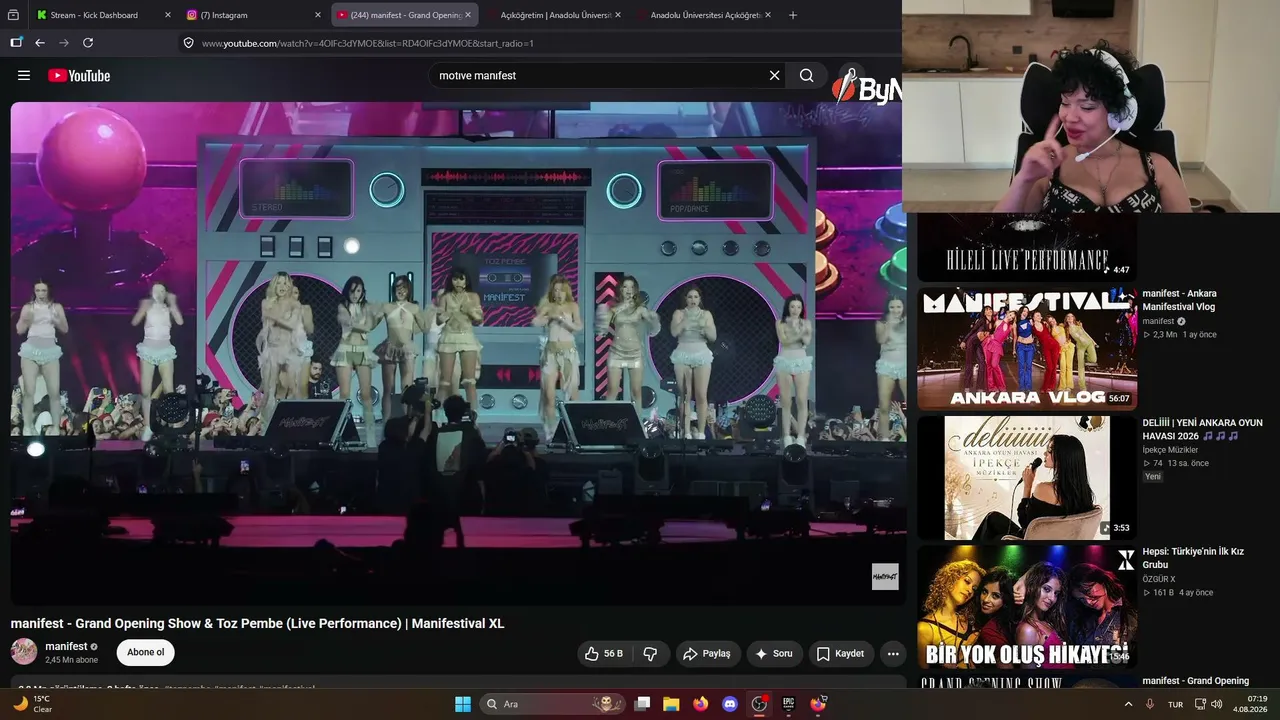Subscribe with the Abone ol button
Image resolution: width=1280 pixels, height=720 pixels.
146,653
